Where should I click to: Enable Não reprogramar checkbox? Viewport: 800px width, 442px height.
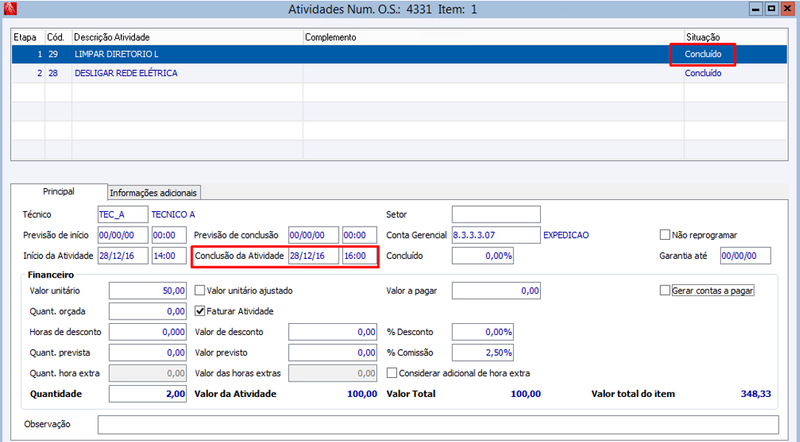pyautogui.click(x=664, y=235)
